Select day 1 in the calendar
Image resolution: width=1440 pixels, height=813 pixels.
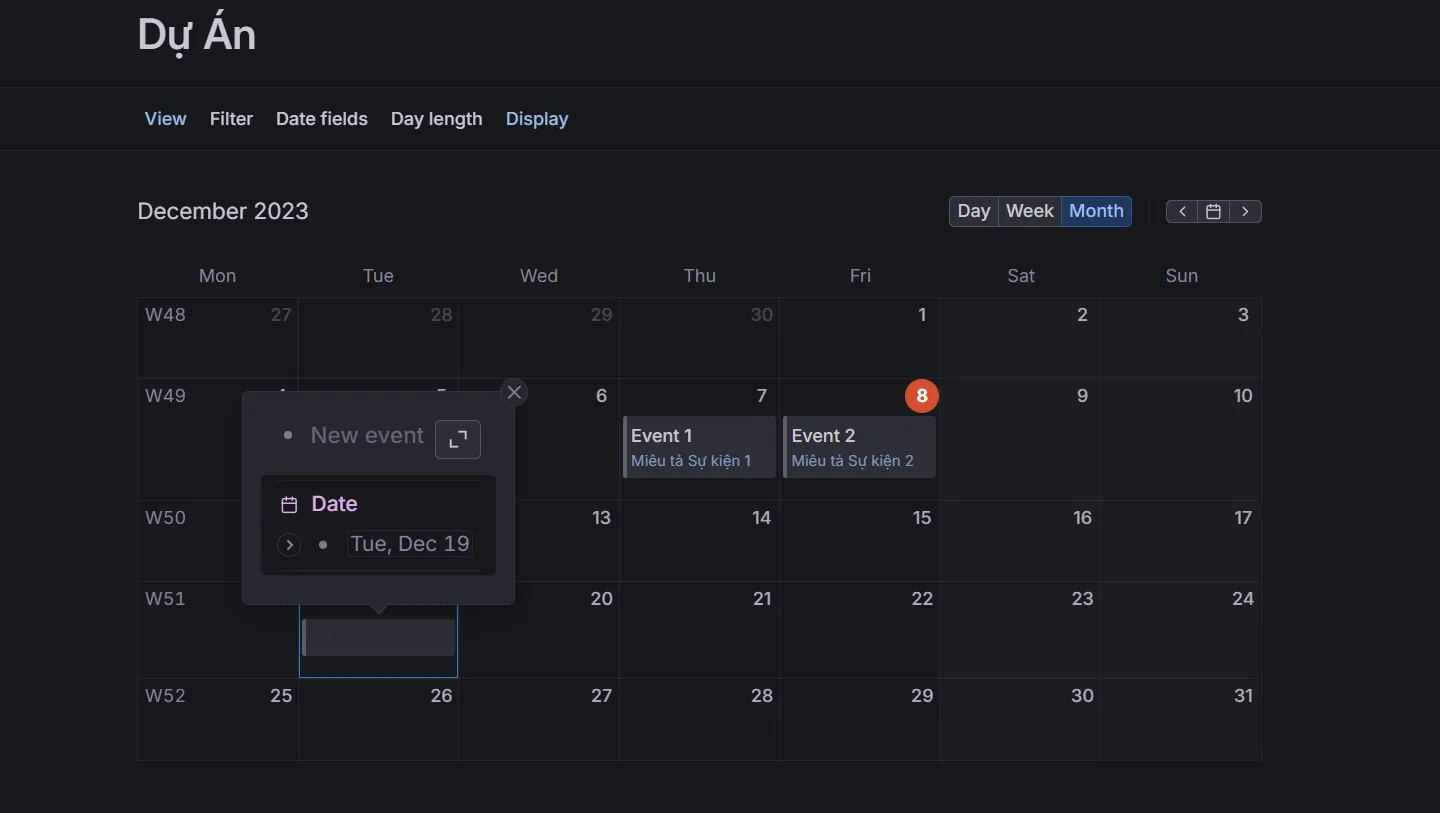click(x=922, y=315)
